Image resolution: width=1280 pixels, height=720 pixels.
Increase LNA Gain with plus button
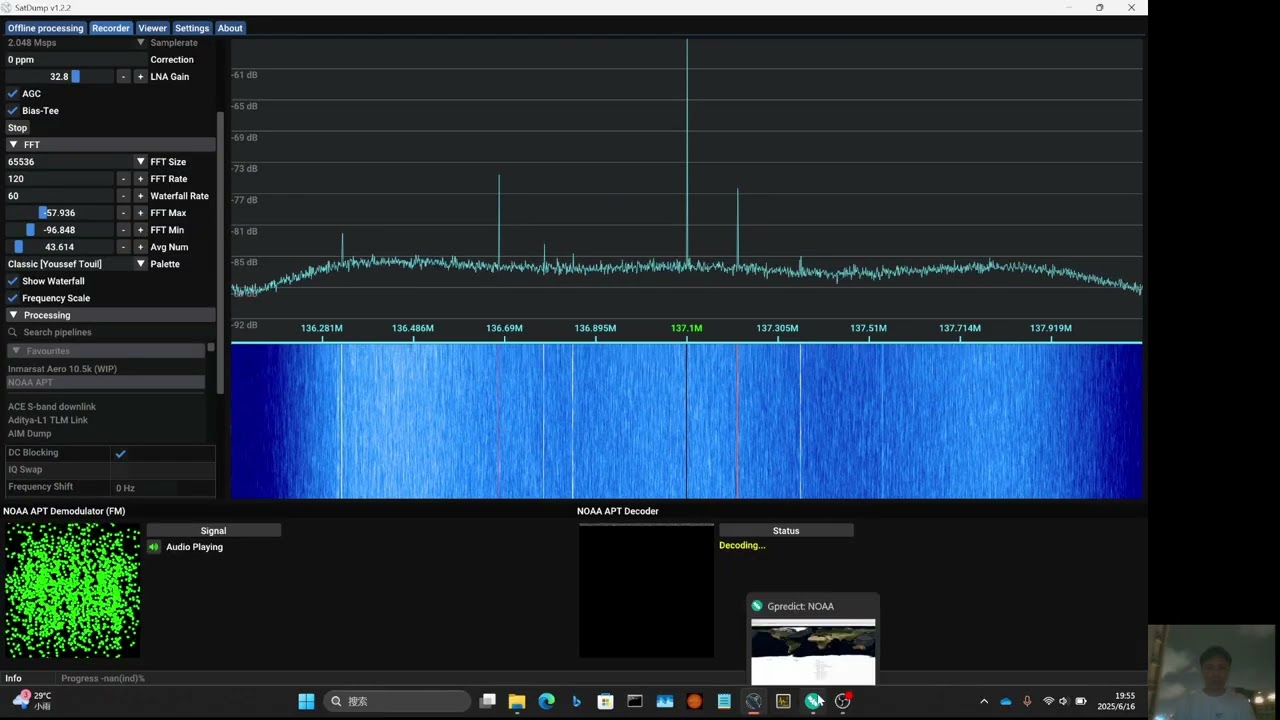141,77
